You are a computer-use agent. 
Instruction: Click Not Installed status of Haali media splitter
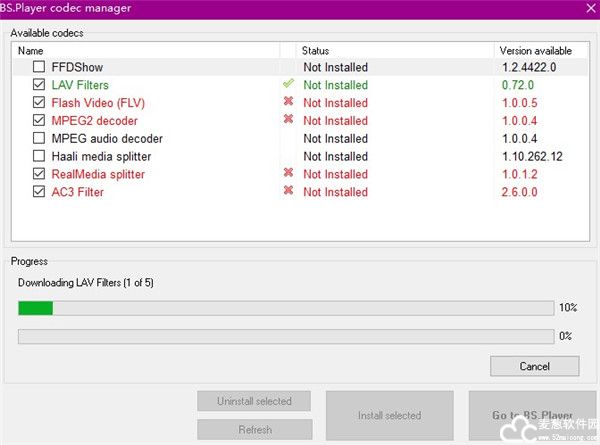pos(336,156)
